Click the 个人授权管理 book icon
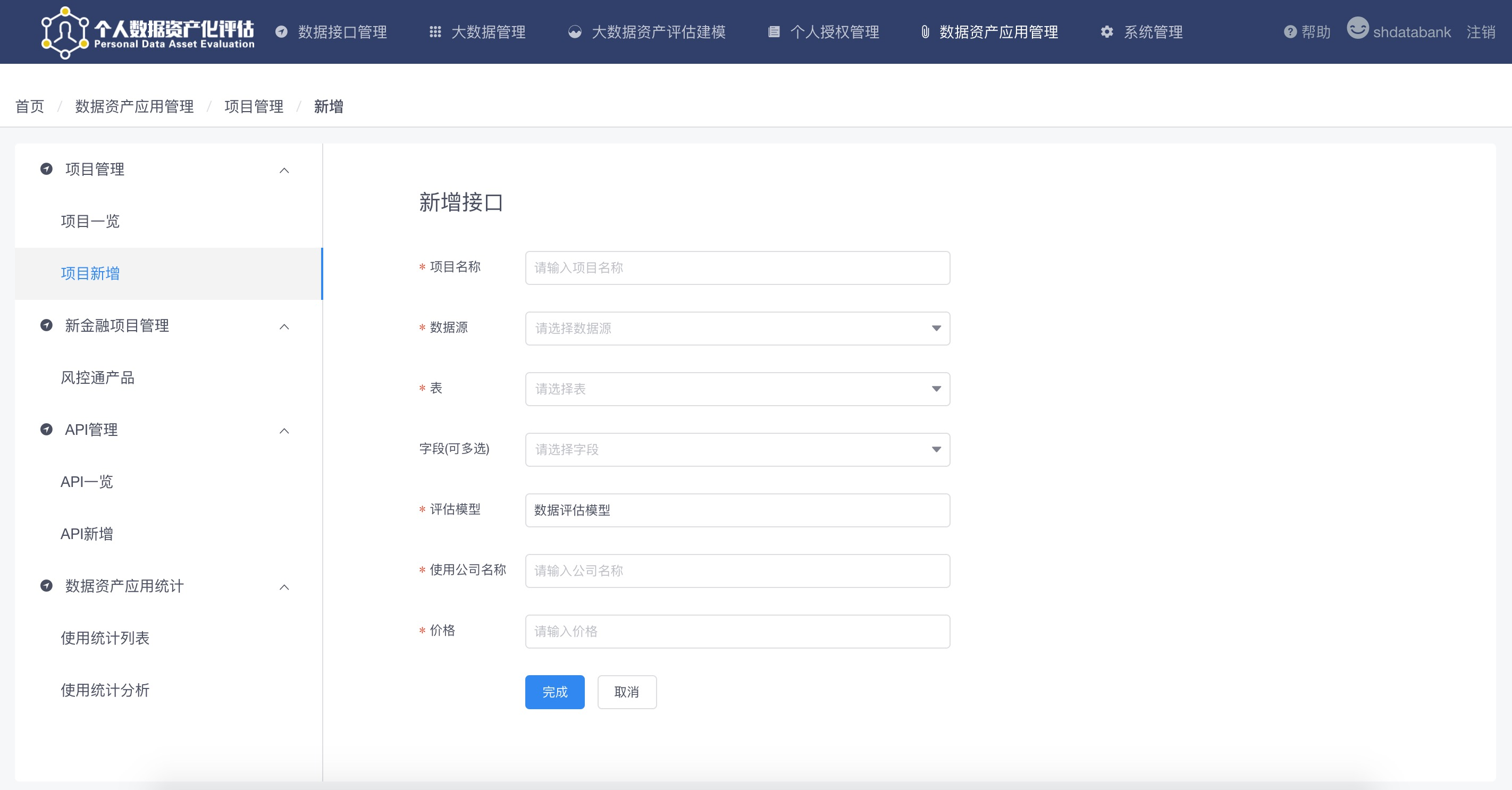This screenshot has width=1512, height=790. pos(774,32)
